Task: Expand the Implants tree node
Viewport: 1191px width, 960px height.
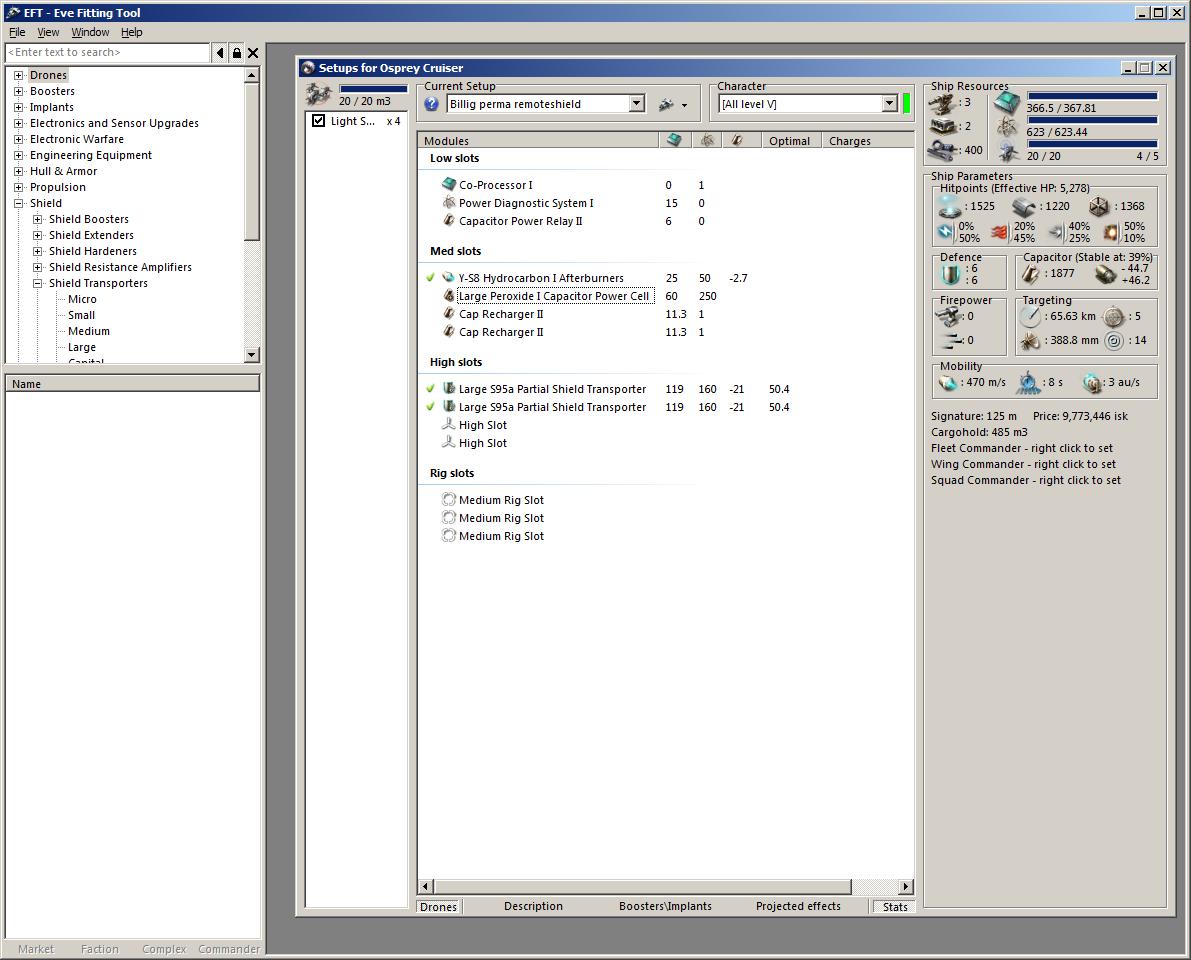Action: coord(18,107)
